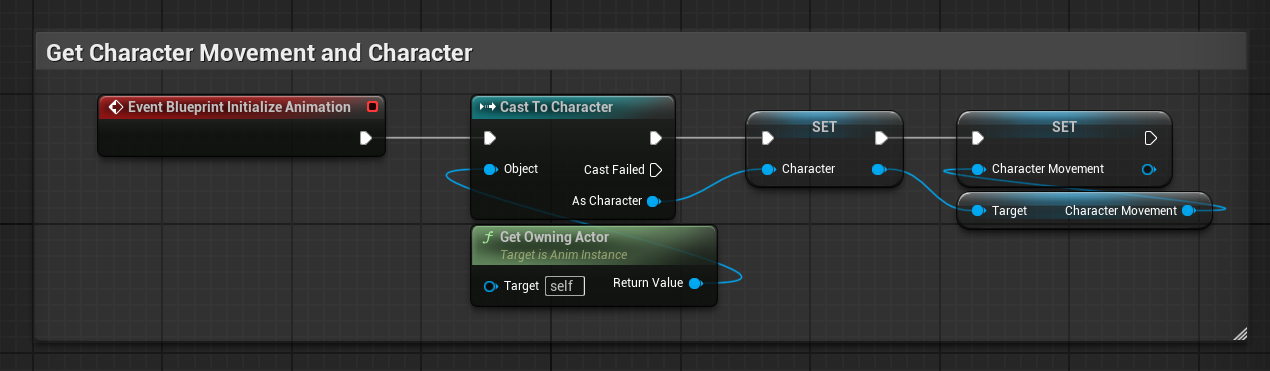The image size is (1270, 371).
Task: Click the Character Movement input pin on SET
Action: pos(978,169)
